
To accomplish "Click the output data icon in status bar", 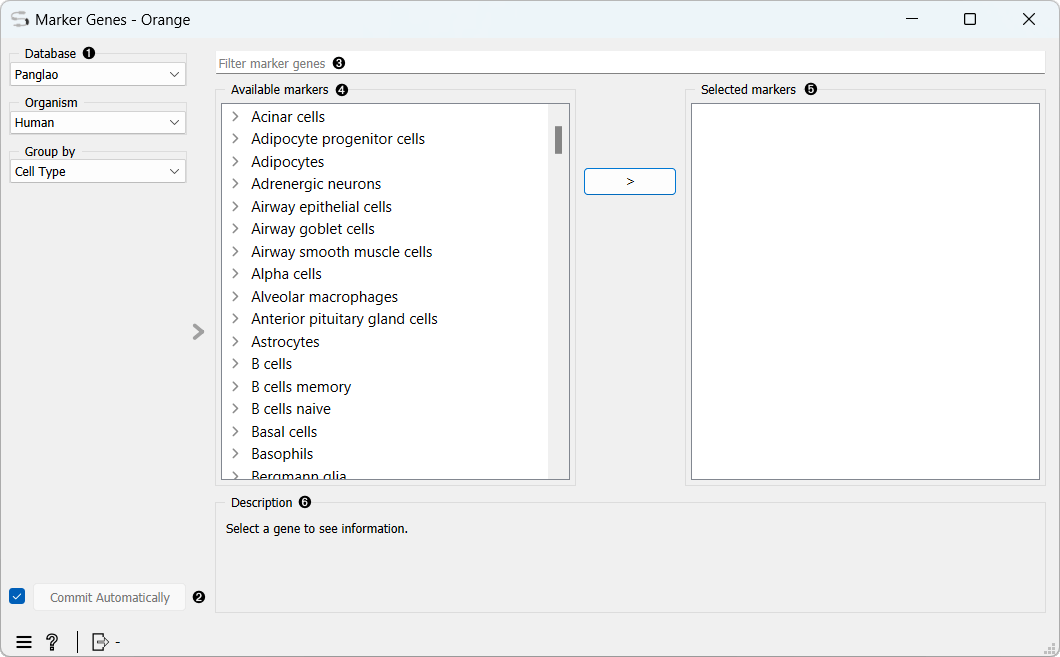I will [100, 642].
